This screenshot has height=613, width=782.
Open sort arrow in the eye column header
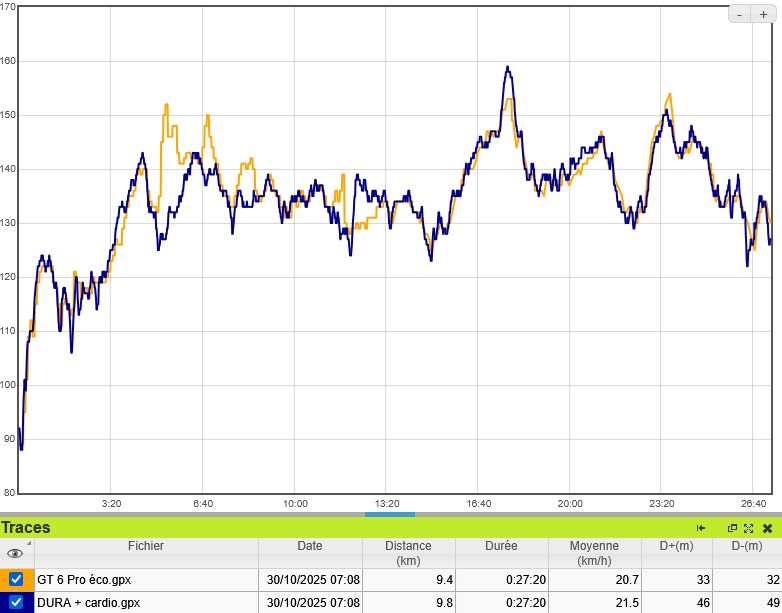pyautogui.click(x=29, y=544)
